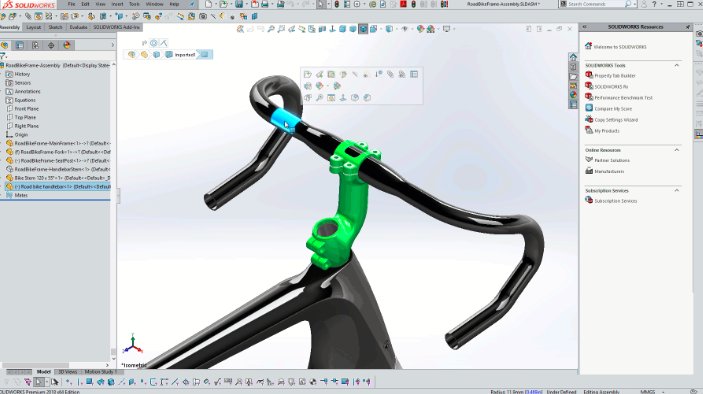The height and width of the screenshot is (394, 703).
Task: Open Appearances sphere icon in task pane tabs
Action: point(573,95)
